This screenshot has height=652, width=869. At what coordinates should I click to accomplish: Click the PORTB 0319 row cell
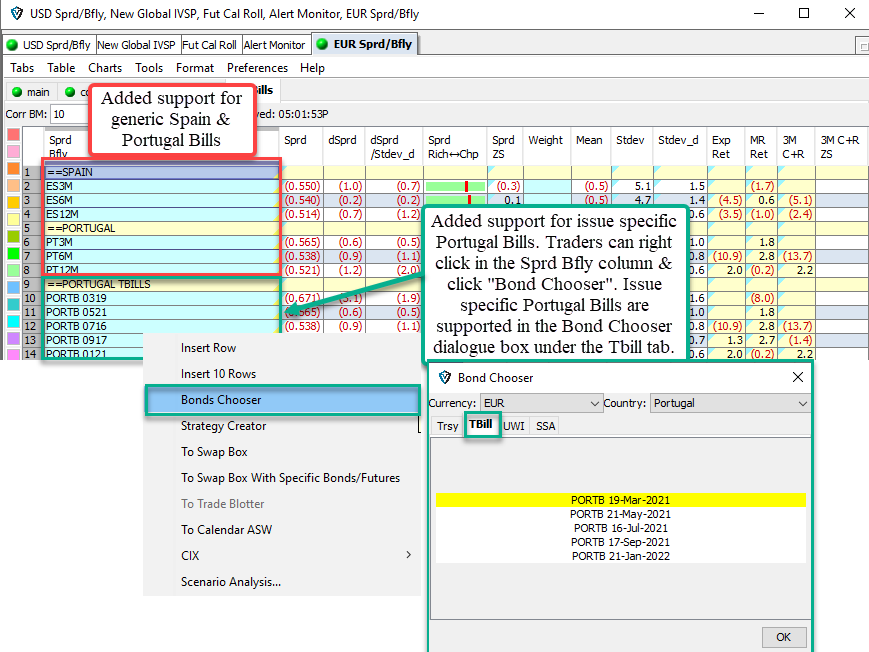(x=162, y=298)
